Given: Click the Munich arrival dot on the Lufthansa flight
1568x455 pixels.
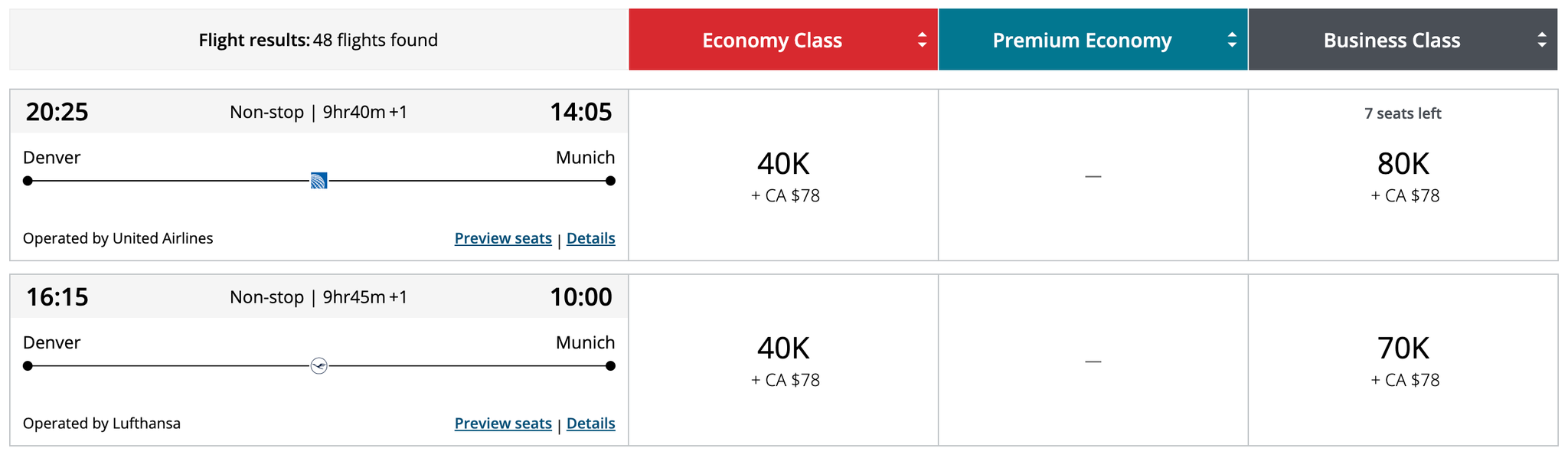Looking at the screenshot, I should click(609, 365).
